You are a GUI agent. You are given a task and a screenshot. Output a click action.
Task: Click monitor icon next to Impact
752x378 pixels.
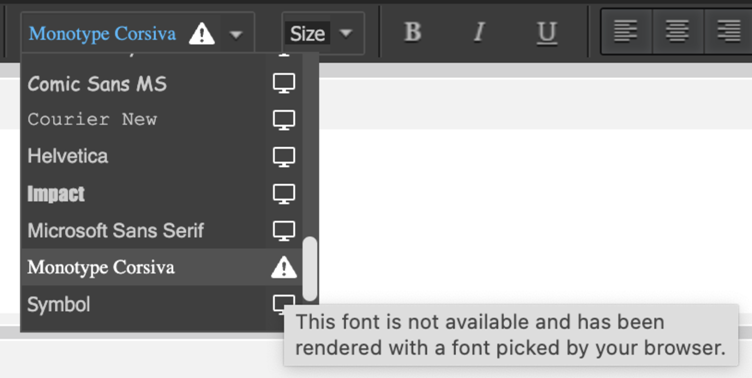coord(284,194)
